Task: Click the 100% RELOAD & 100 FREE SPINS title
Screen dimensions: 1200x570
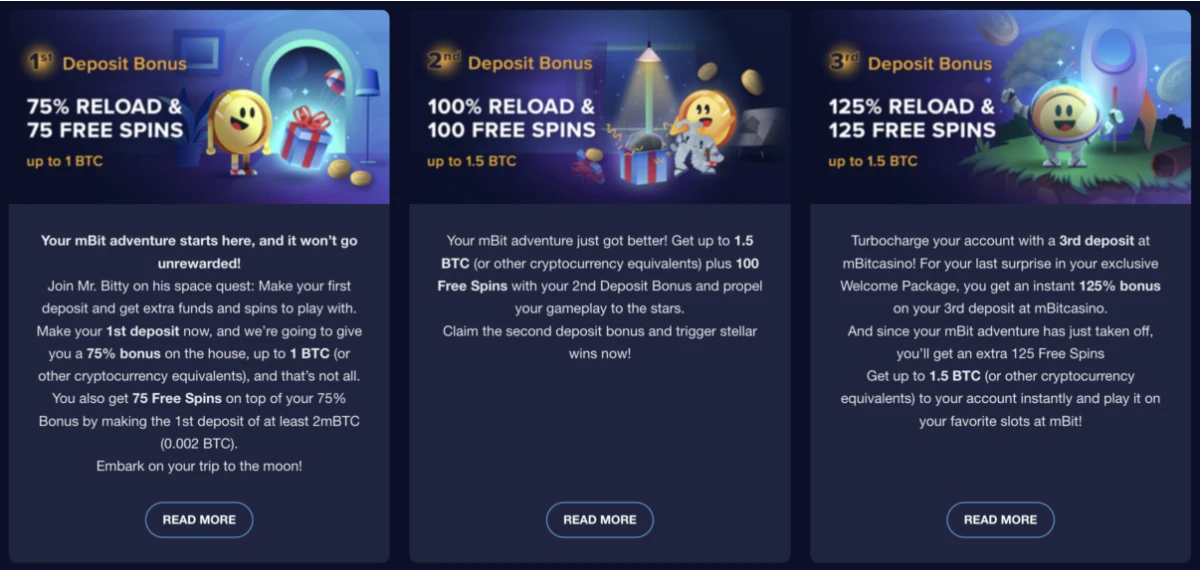Action: (x=511, y=118)
